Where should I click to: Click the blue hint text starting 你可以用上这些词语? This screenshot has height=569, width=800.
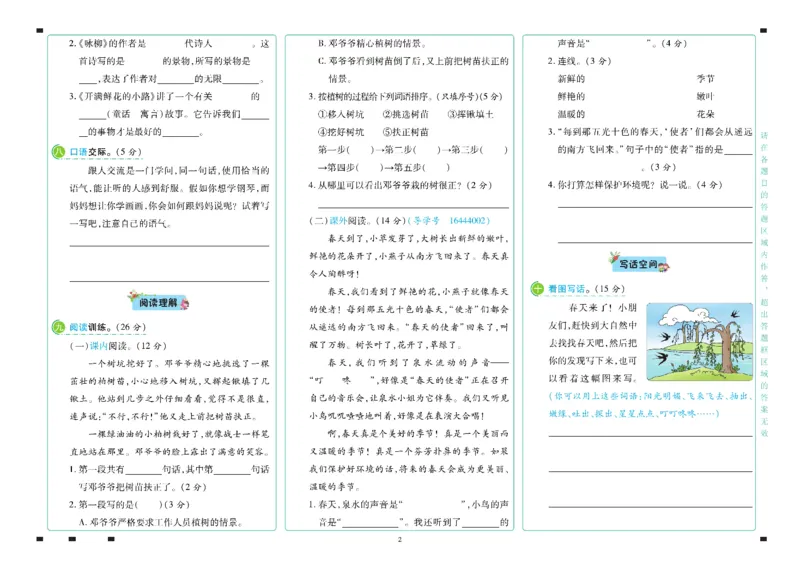point(651,405)
